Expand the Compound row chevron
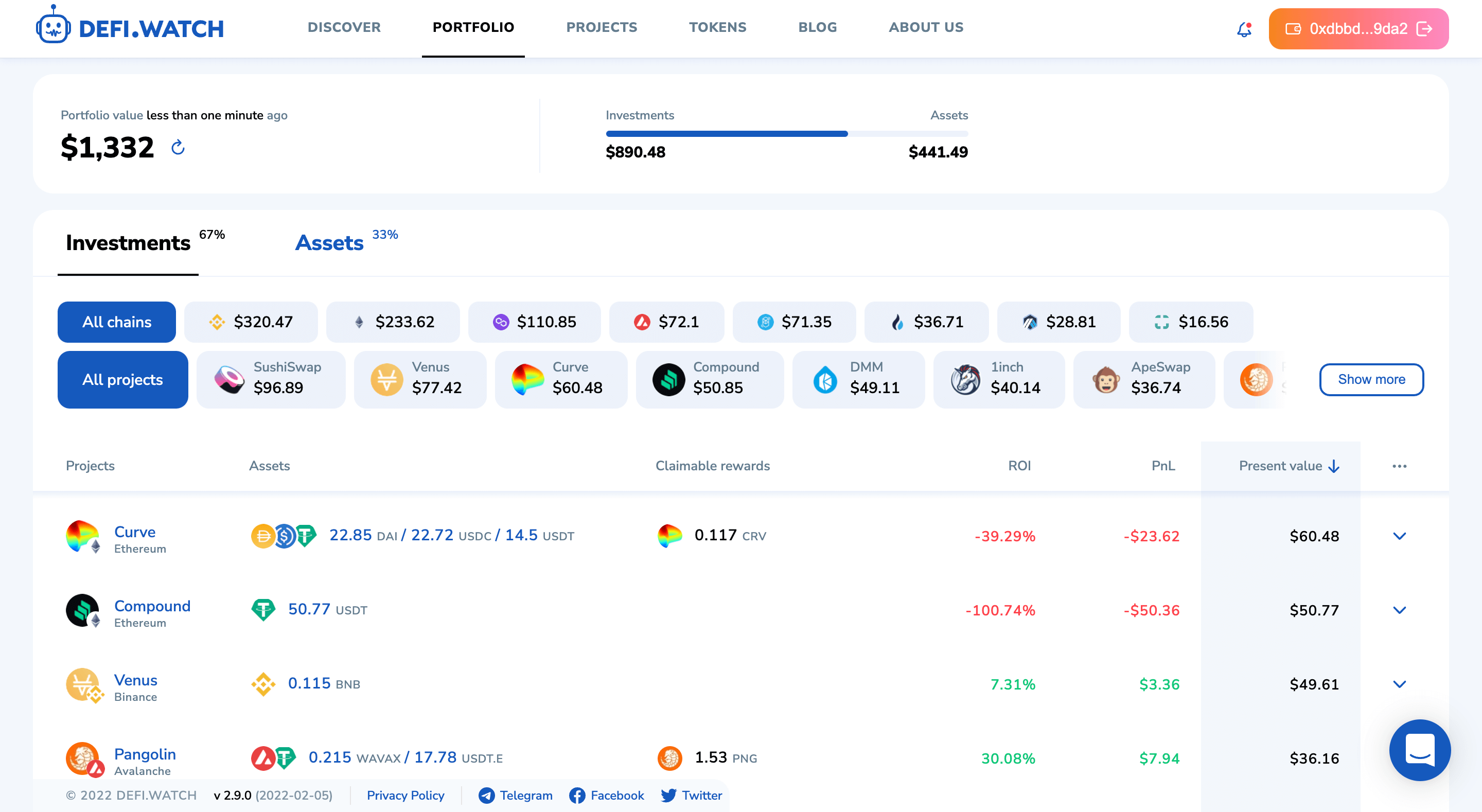The width and height of the screenshot is (1482, 812). tap(1400, 611)
